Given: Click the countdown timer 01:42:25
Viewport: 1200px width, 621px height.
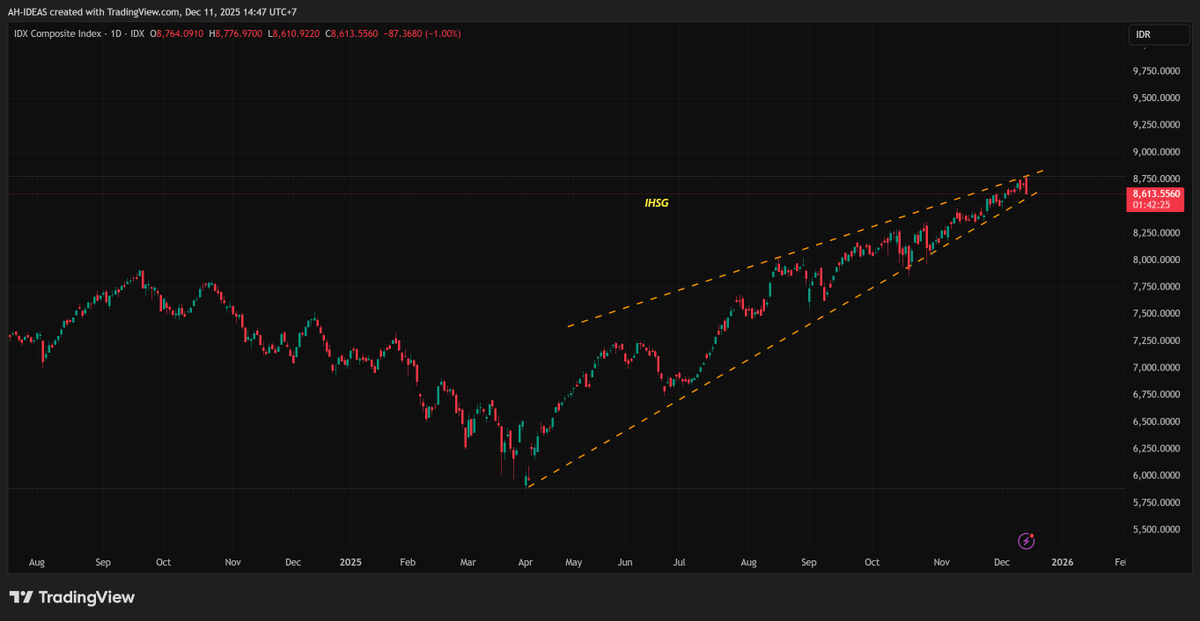Looking at the screenshot, I should (1150, 205).
